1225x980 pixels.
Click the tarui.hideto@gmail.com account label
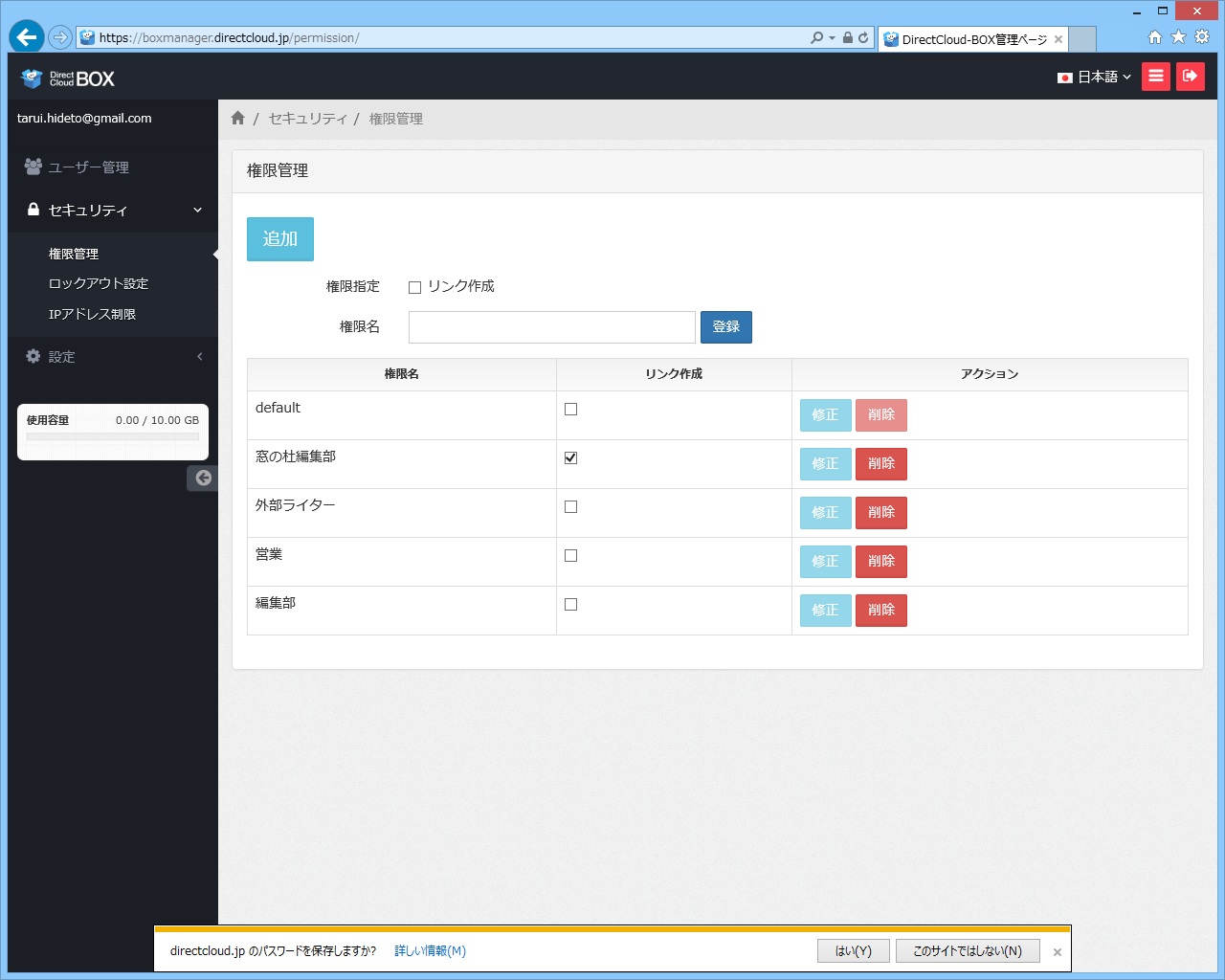[84, 119]
